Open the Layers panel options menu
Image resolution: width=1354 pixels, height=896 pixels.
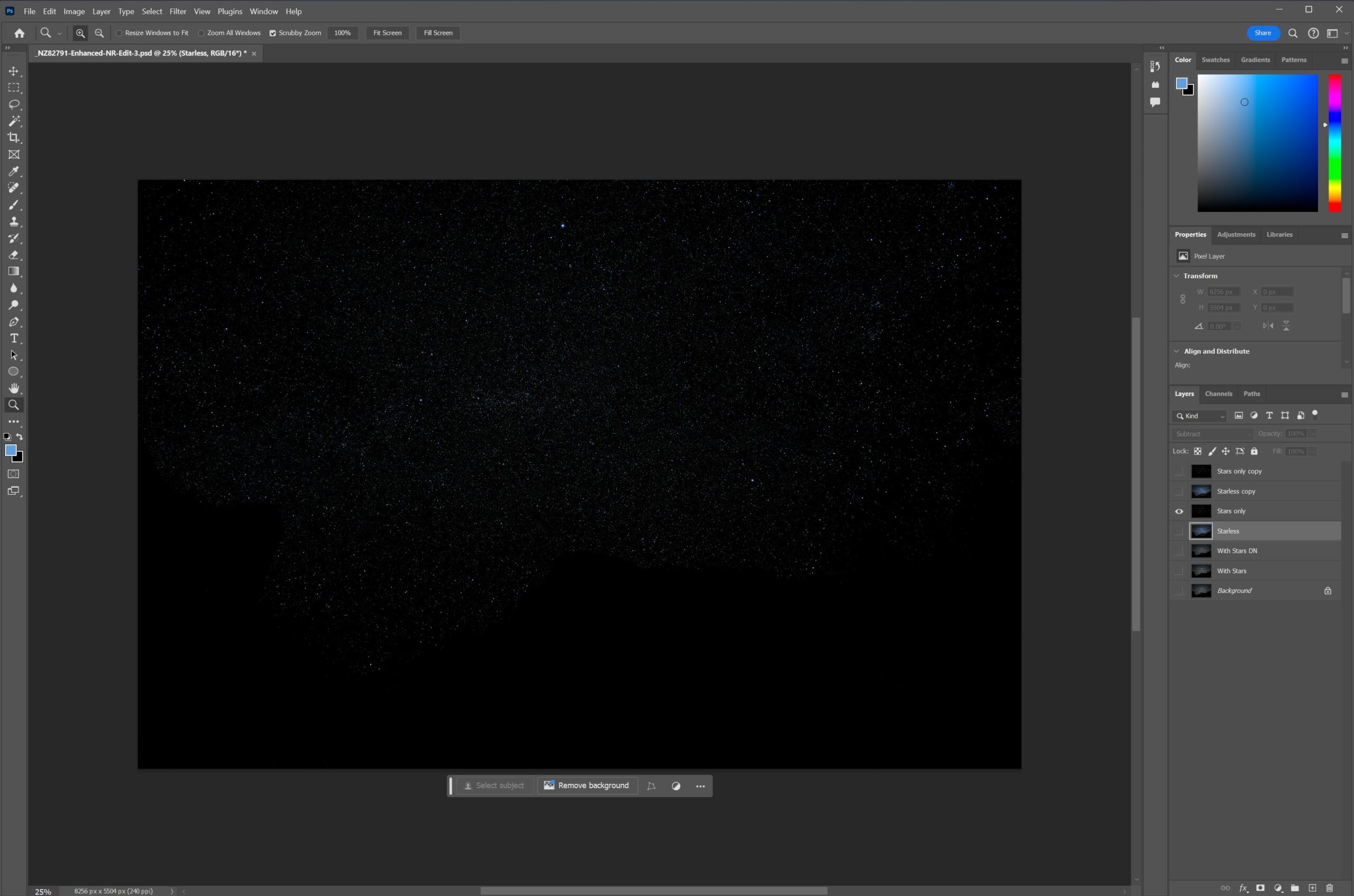[x=1344, y=395]
